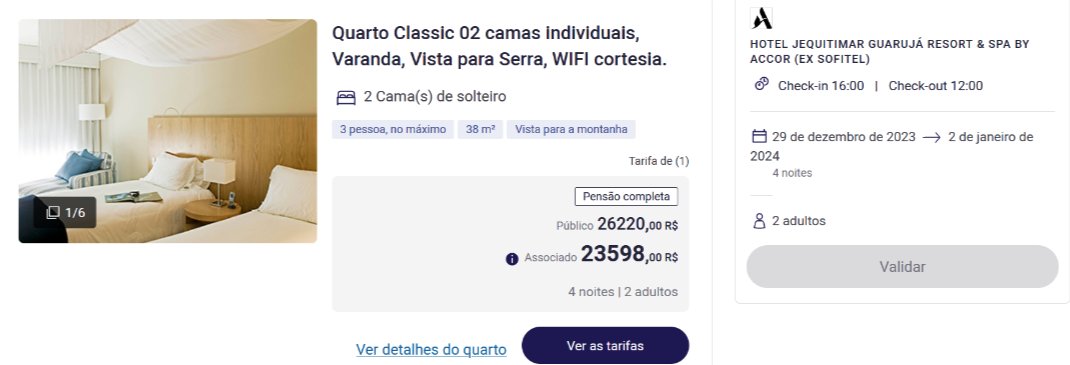Click the Validar button
Screen dimensions: 1070x365
(902, 266)
